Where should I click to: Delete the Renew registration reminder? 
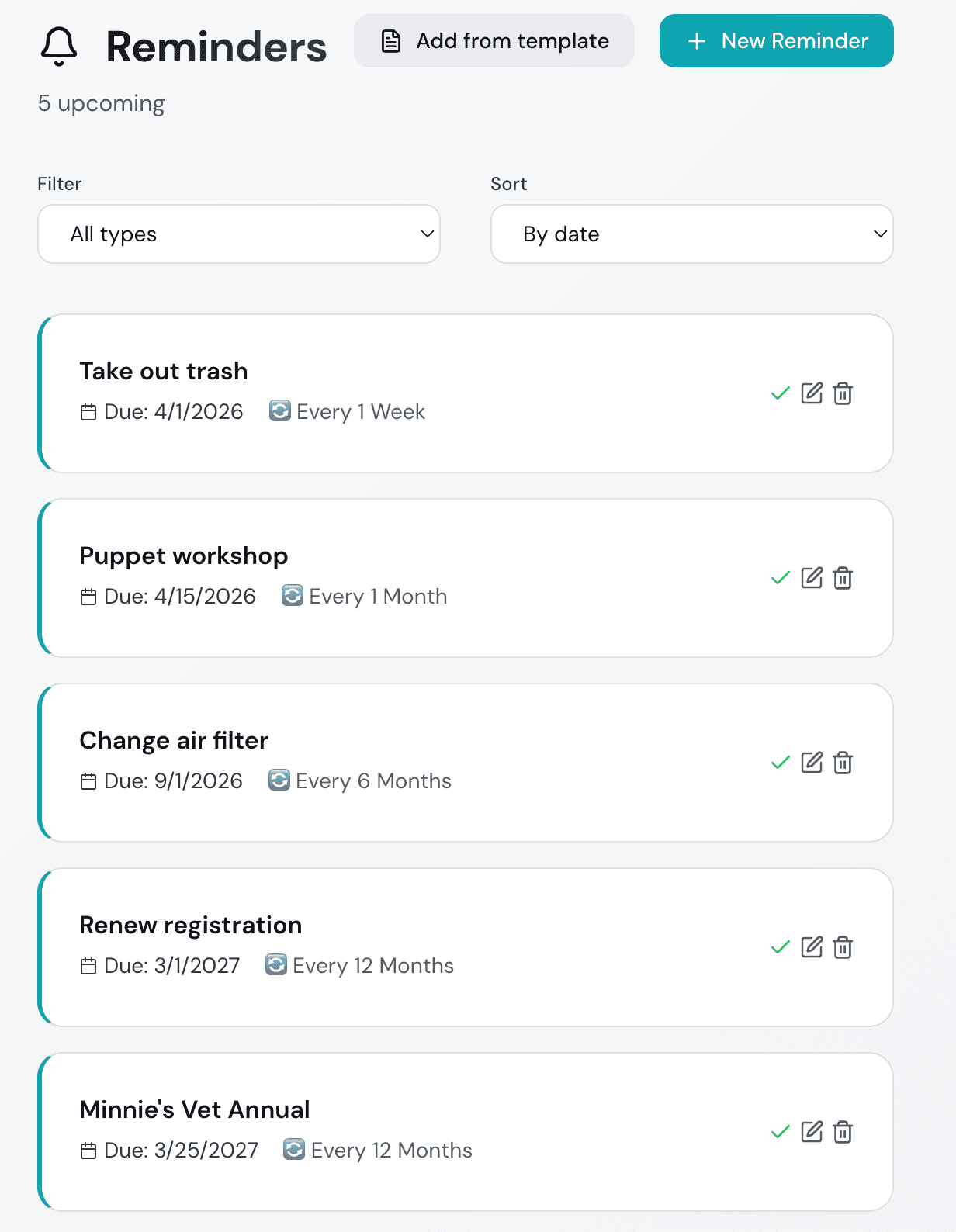point(843,947)
